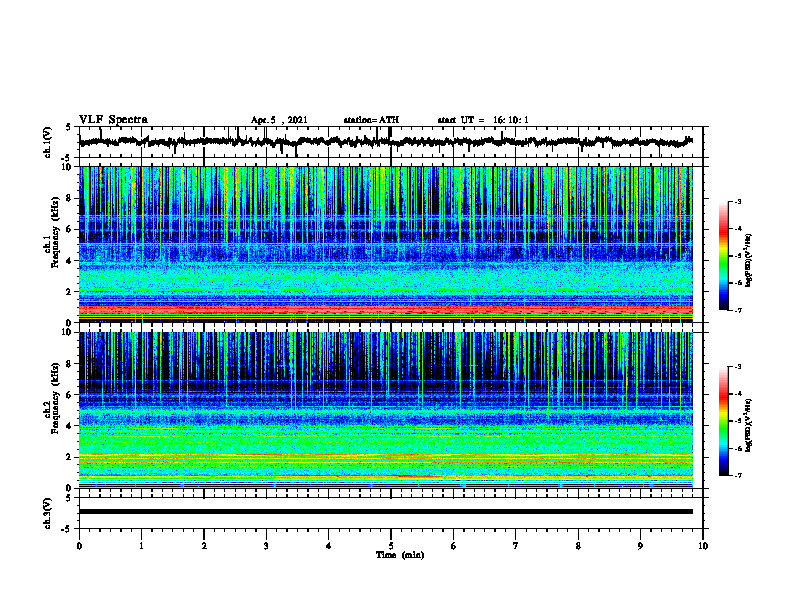
Task: Click the "4" kHz tick of ch.2 spectrogram
Action: pyautogui.click(x=69, y=426)
